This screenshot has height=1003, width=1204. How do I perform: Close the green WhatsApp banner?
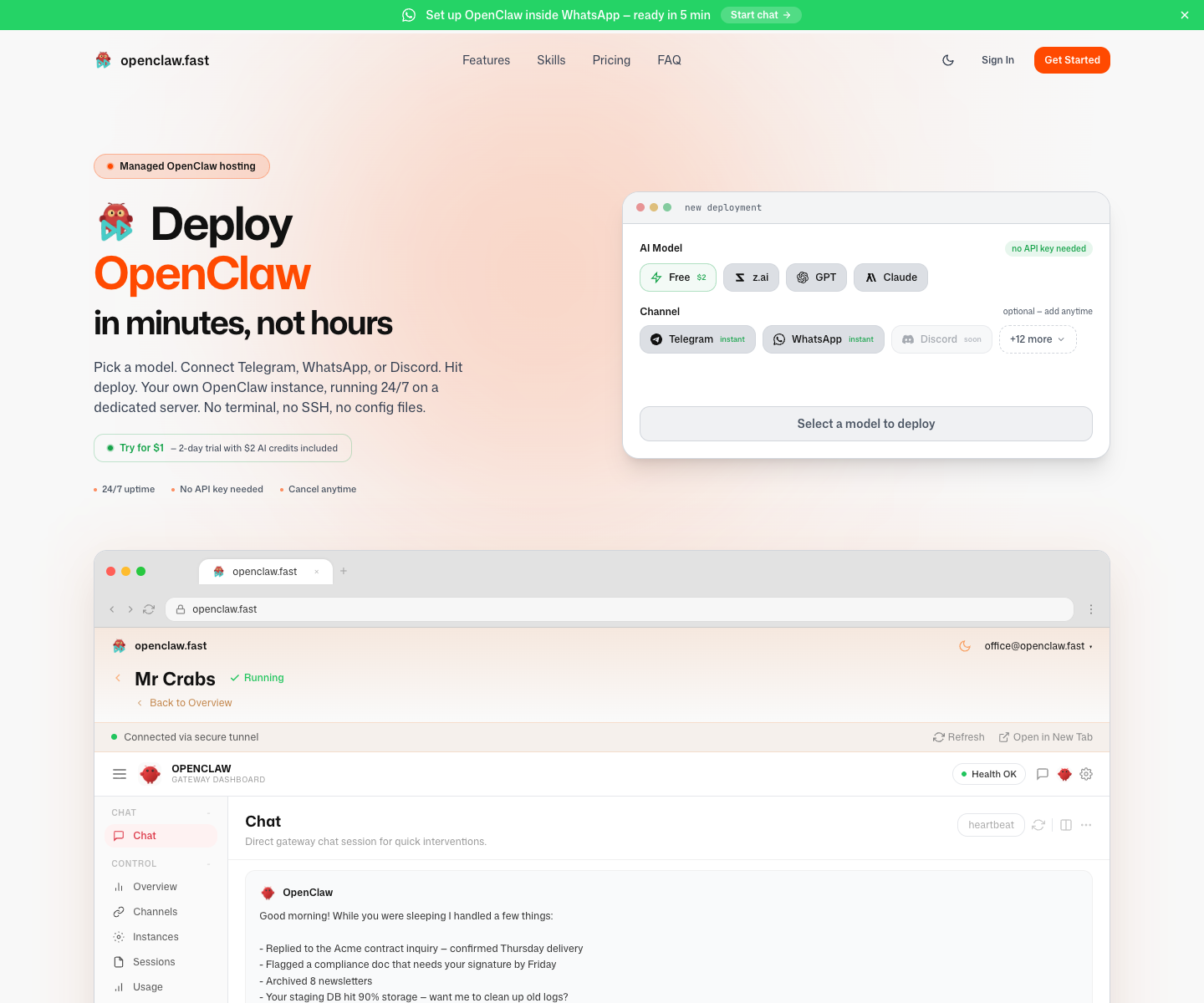[1185, 15]
